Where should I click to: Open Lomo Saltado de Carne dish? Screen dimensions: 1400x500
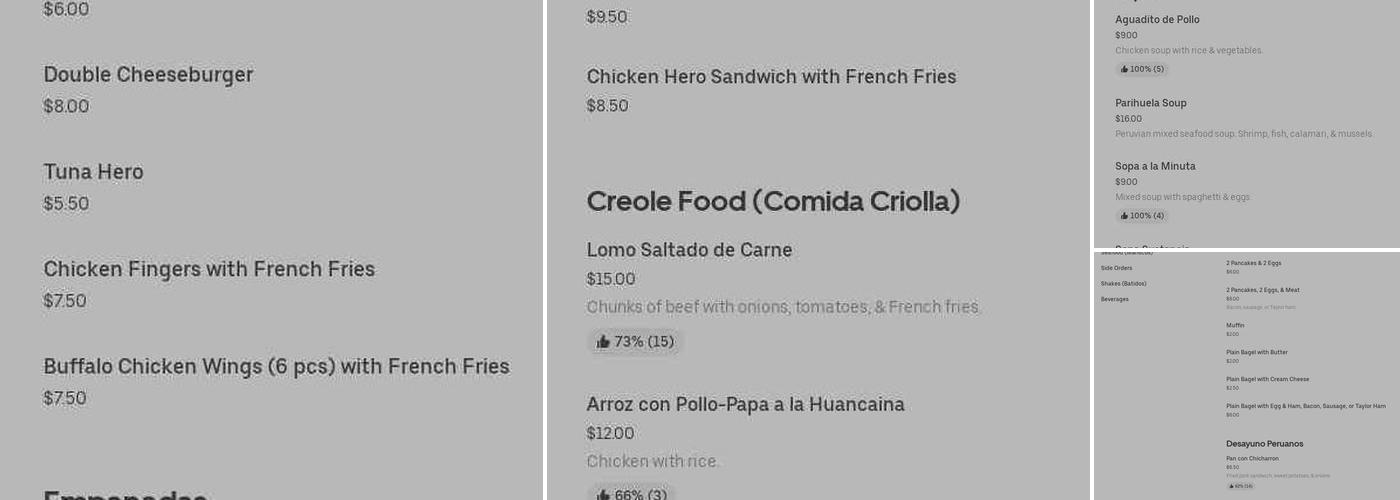(x=689, y=250)
